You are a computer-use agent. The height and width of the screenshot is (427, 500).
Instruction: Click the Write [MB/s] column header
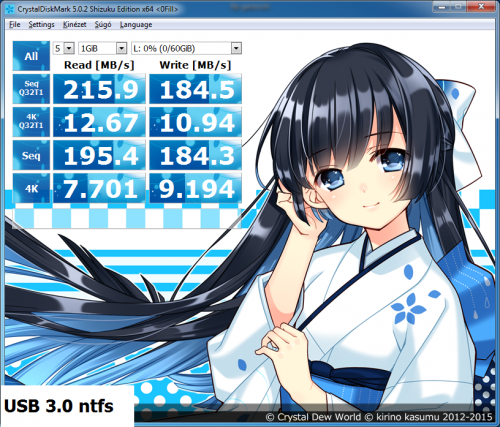[x=195, y=65]
